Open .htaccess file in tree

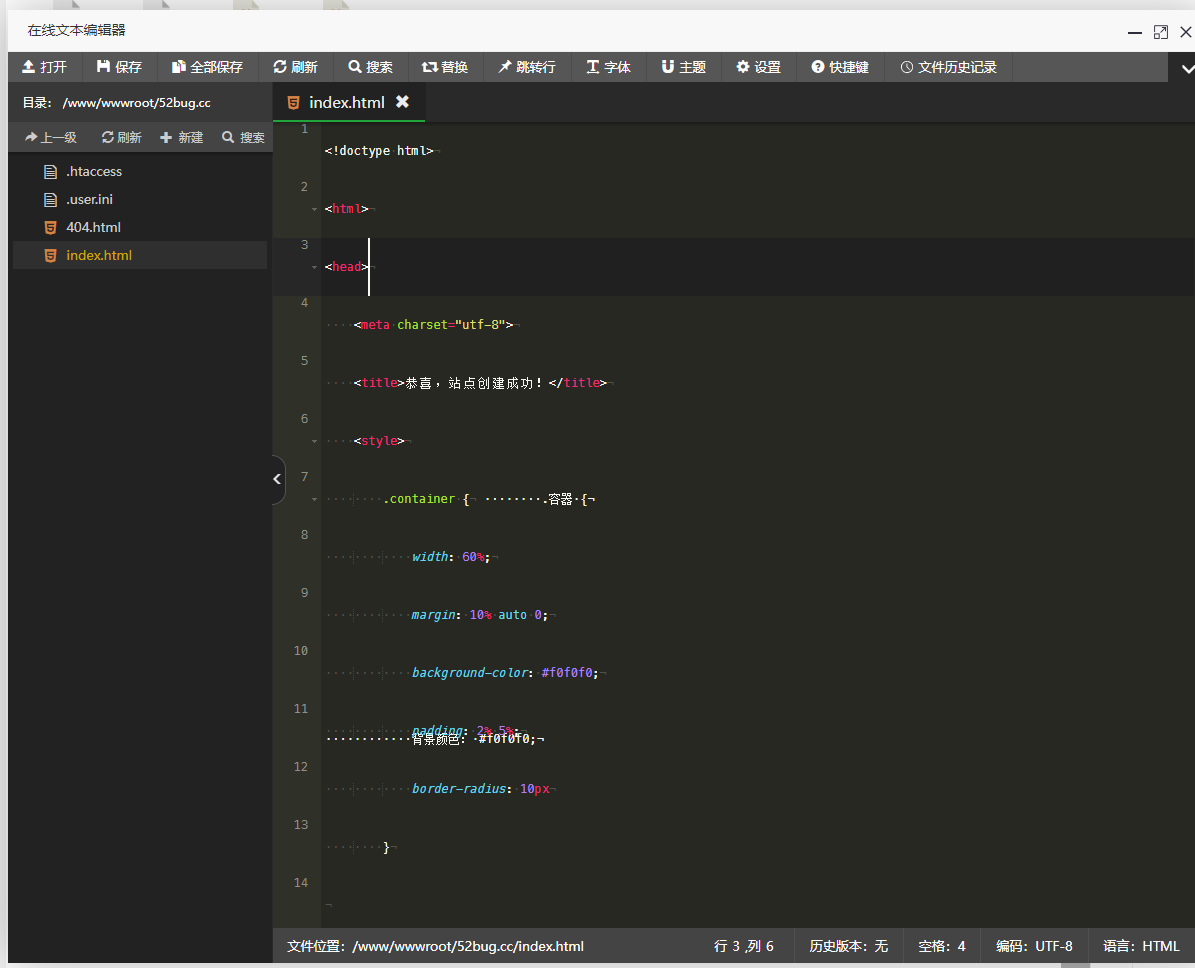point(139,171)
